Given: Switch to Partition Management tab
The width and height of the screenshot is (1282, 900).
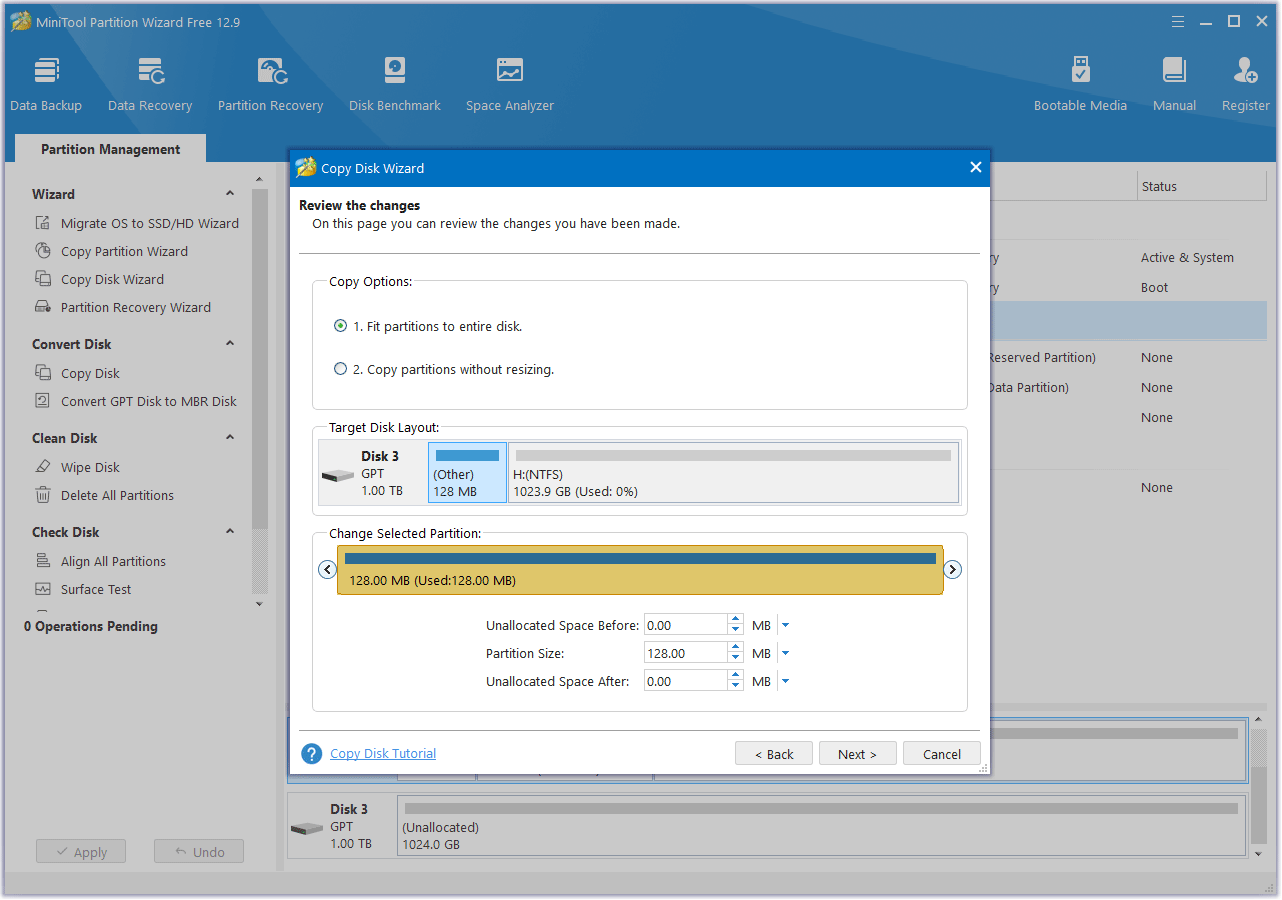Looking at the screenshot, I should coord(110,149).
